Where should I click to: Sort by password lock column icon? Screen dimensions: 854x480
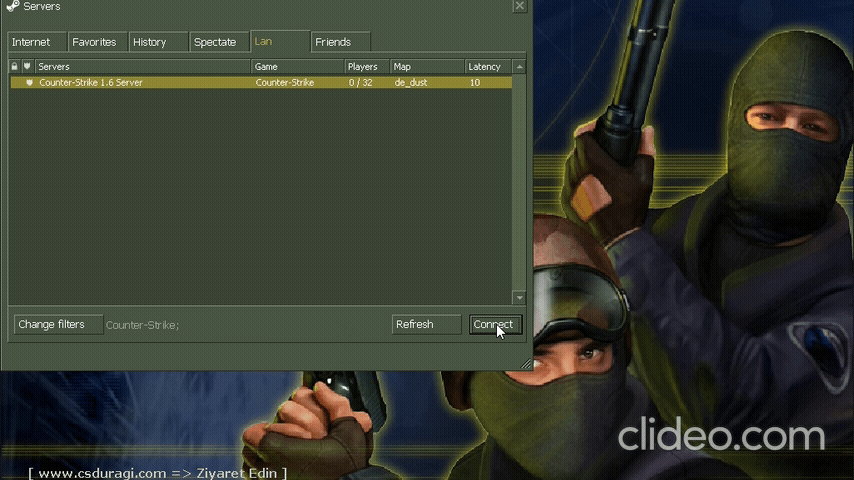pos(15,66)
